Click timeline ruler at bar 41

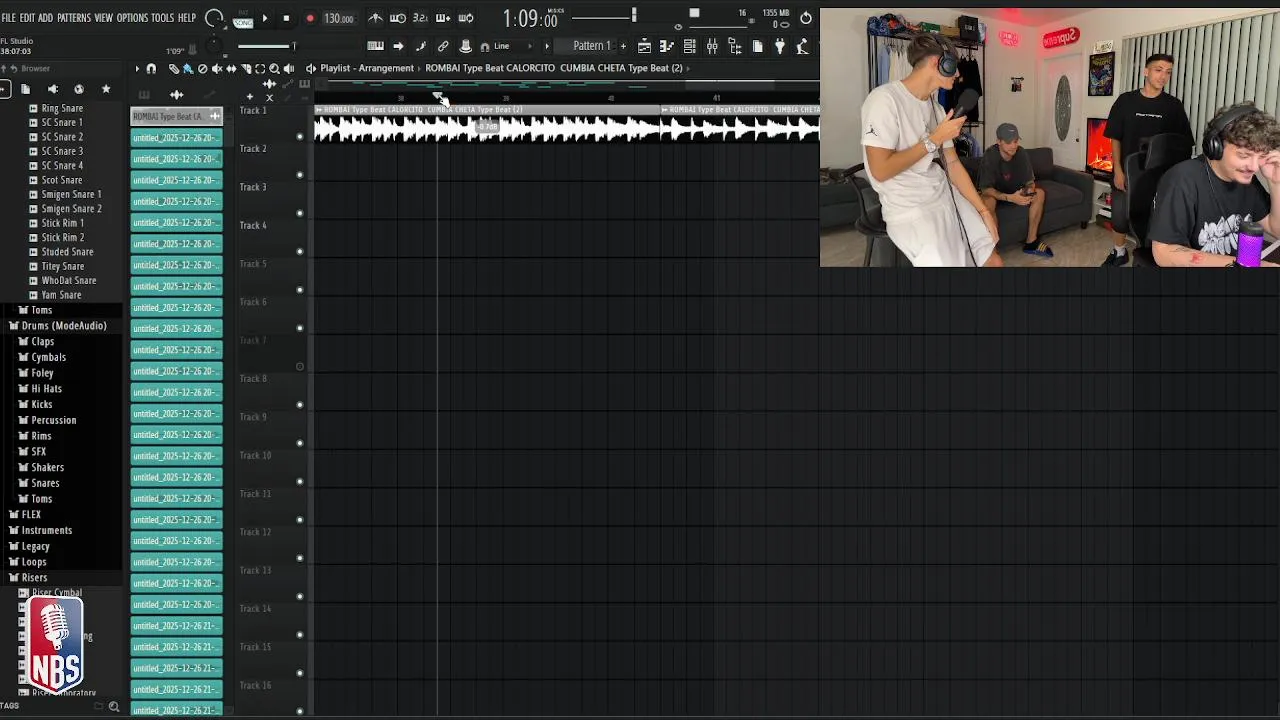pyautogui.click(x=716, y=97)
